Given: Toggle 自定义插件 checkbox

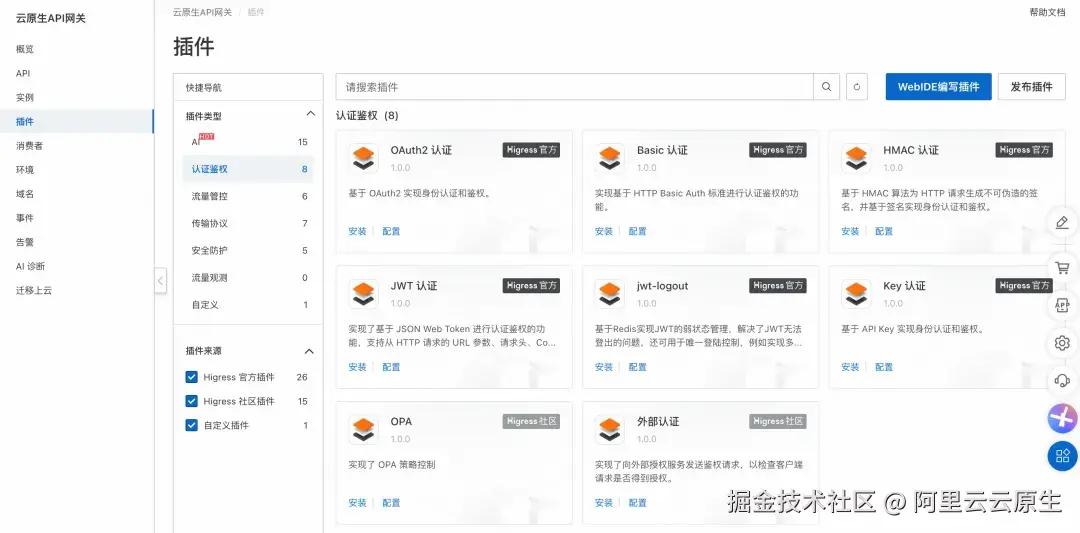Looking at the screenshot, I should tap(191, 425).
